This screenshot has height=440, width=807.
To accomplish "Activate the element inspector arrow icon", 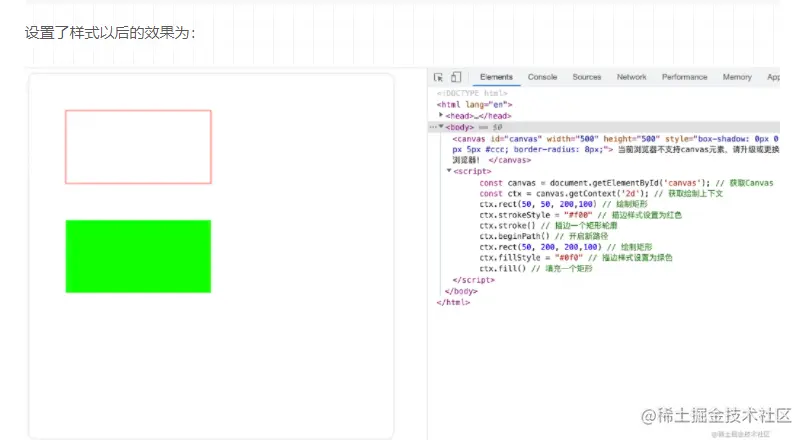I will click(438, 77).
